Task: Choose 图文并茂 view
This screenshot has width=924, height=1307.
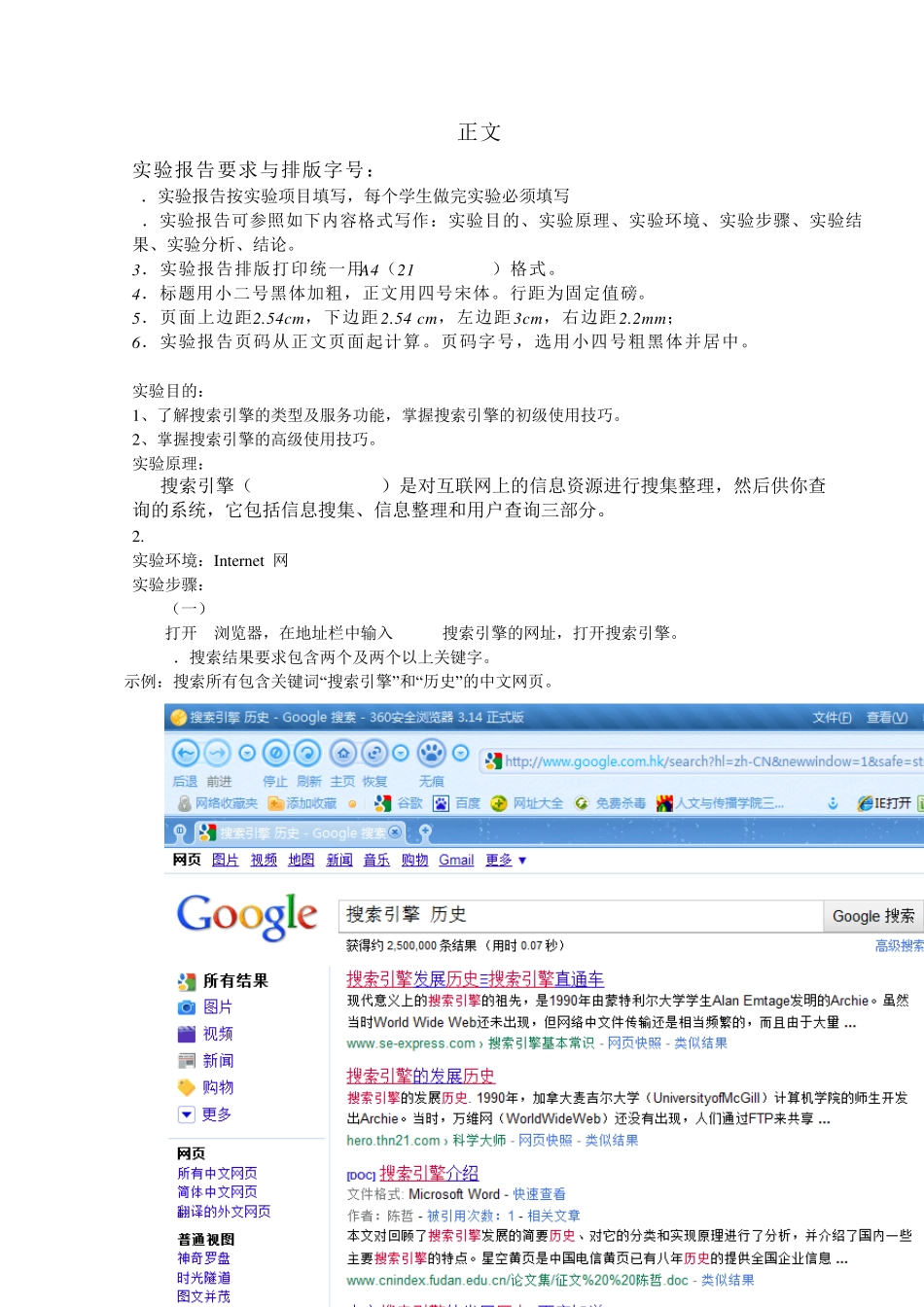Action: (203, 1295)
